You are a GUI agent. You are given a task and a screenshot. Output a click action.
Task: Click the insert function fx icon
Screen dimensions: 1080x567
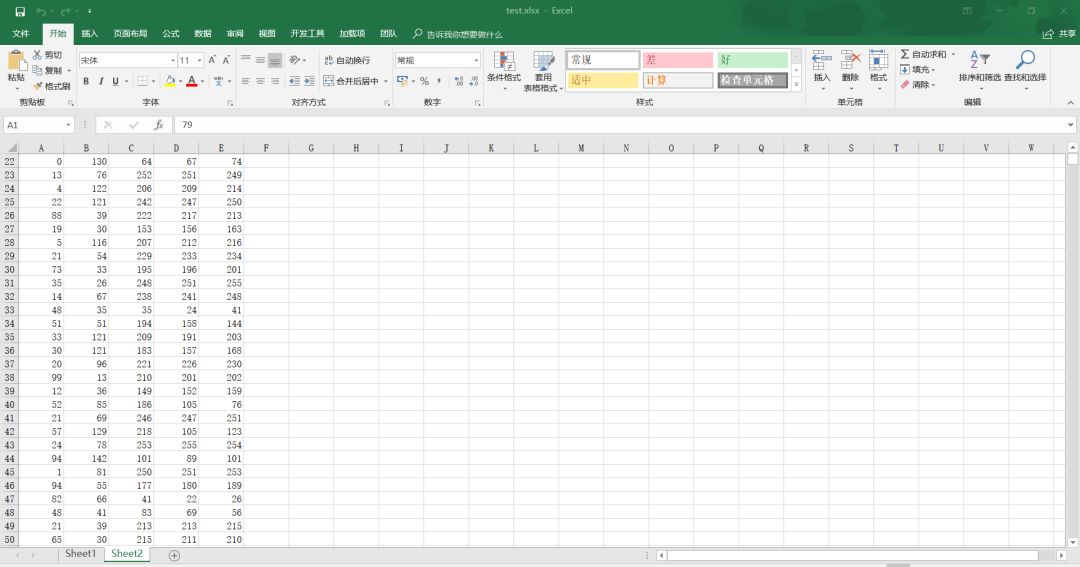[158, 125]
